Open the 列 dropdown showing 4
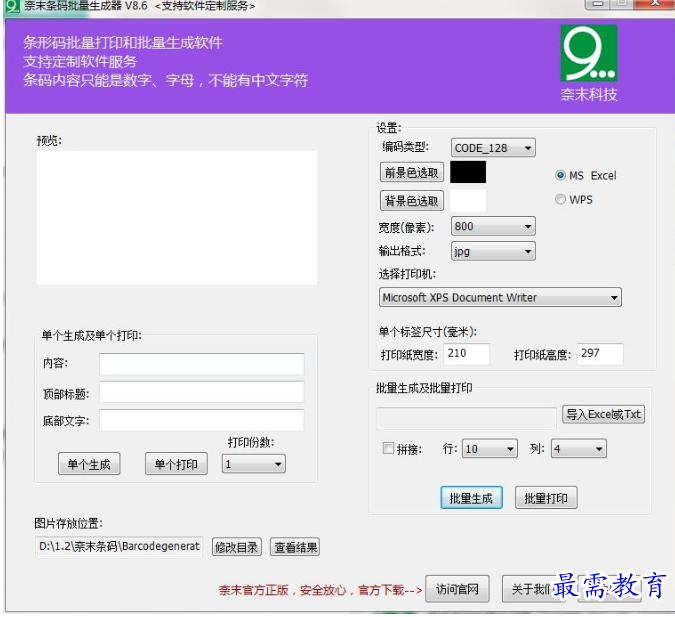 coord(579,449)
